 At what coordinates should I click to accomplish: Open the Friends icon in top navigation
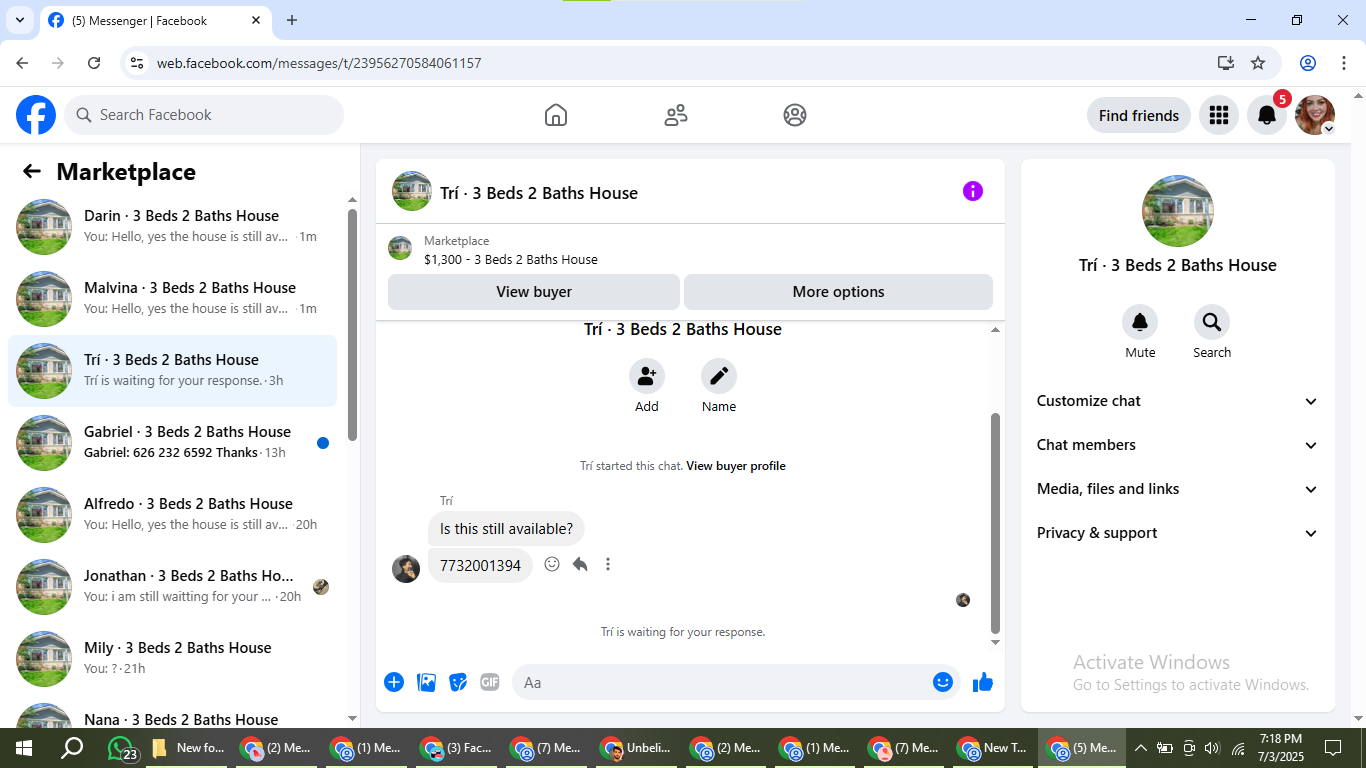pyautogui.click(x=676, y=115)
